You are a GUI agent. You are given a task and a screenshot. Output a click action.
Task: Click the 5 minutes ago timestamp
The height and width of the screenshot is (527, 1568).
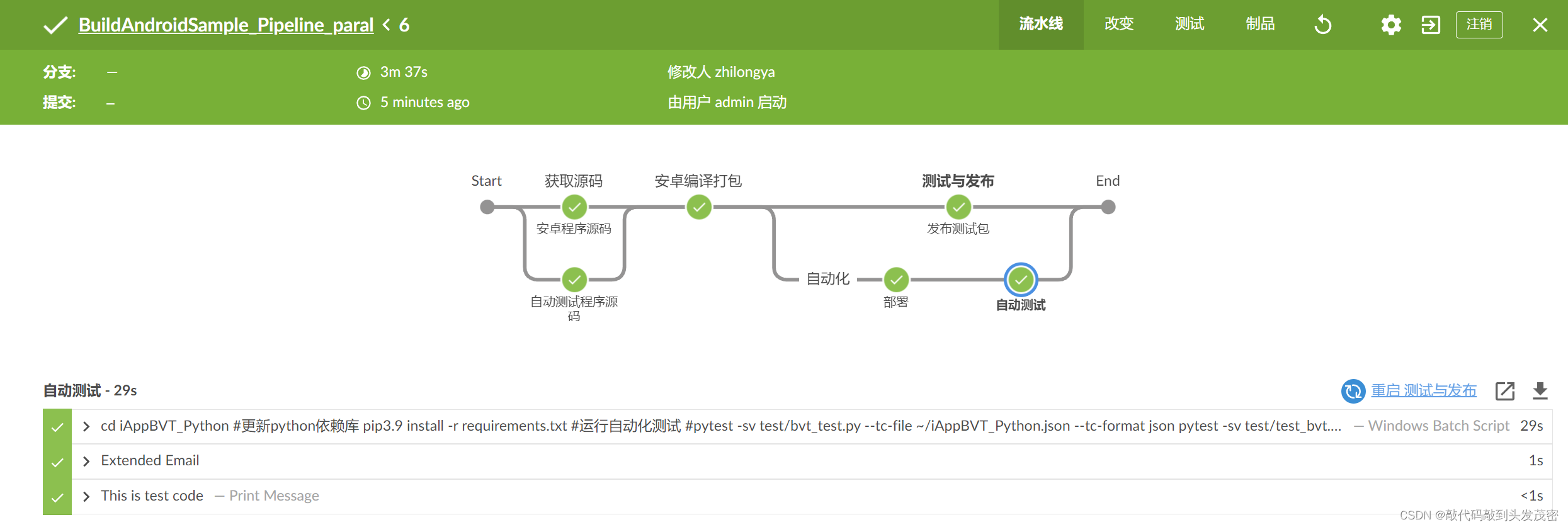pyautogui.click(x=425, y=103)
